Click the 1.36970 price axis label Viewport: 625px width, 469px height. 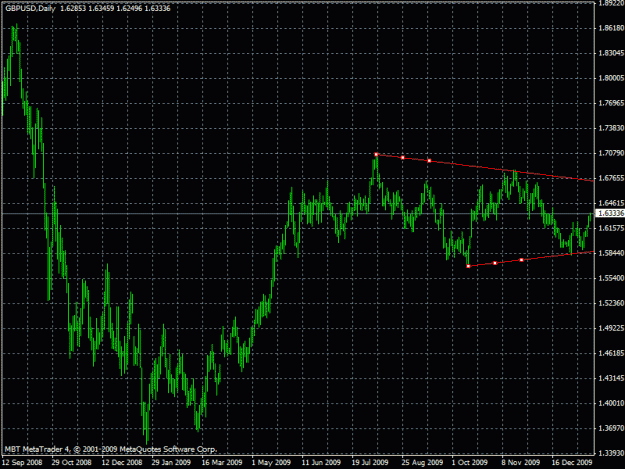click(x=611, y=428)
